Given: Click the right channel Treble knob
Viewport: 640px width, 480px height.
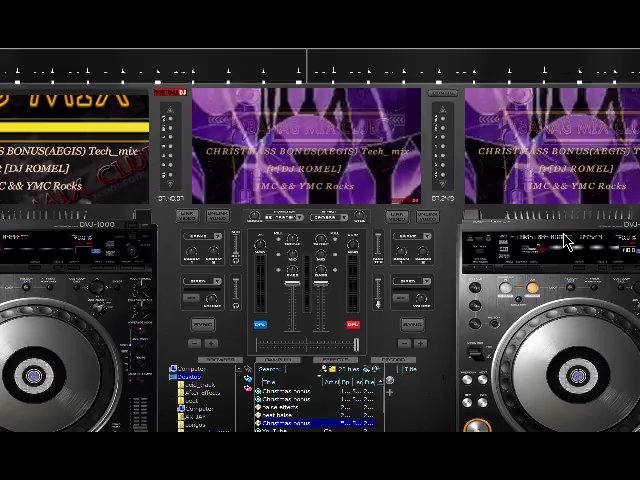Looking at the screenshot, I should (x=320, y=239).
